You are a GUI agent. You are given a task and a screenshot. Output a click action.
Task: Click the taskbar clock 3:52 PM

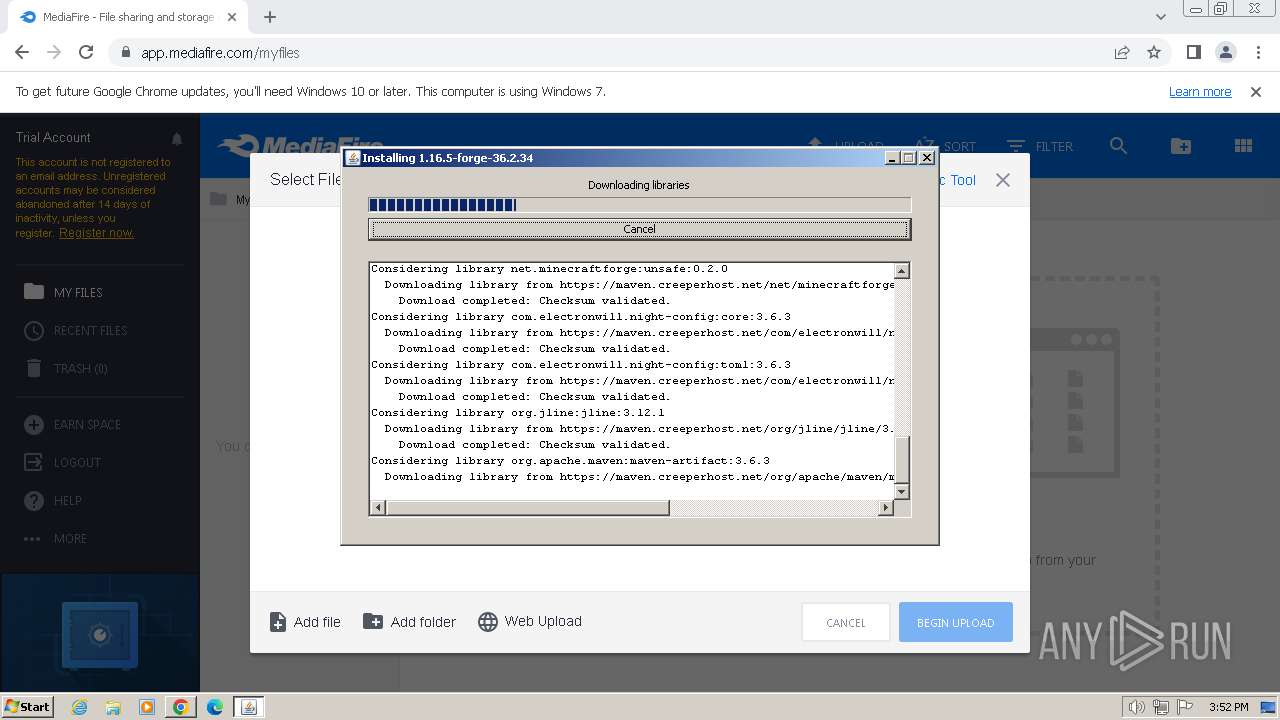[1228, 707]
